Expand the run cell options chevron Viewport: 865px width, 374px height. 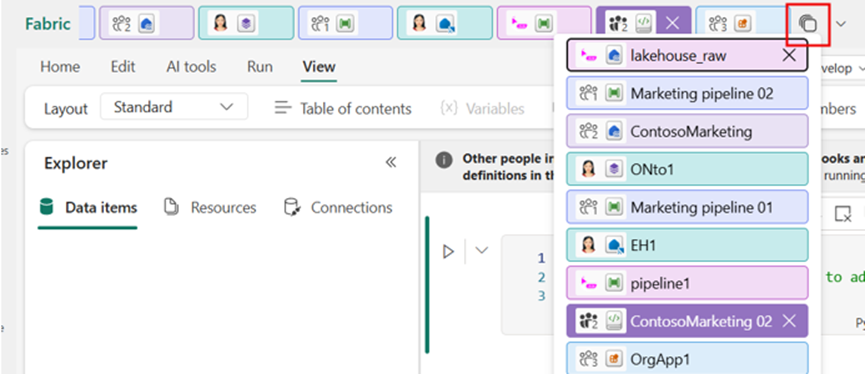tap(482, 251)
